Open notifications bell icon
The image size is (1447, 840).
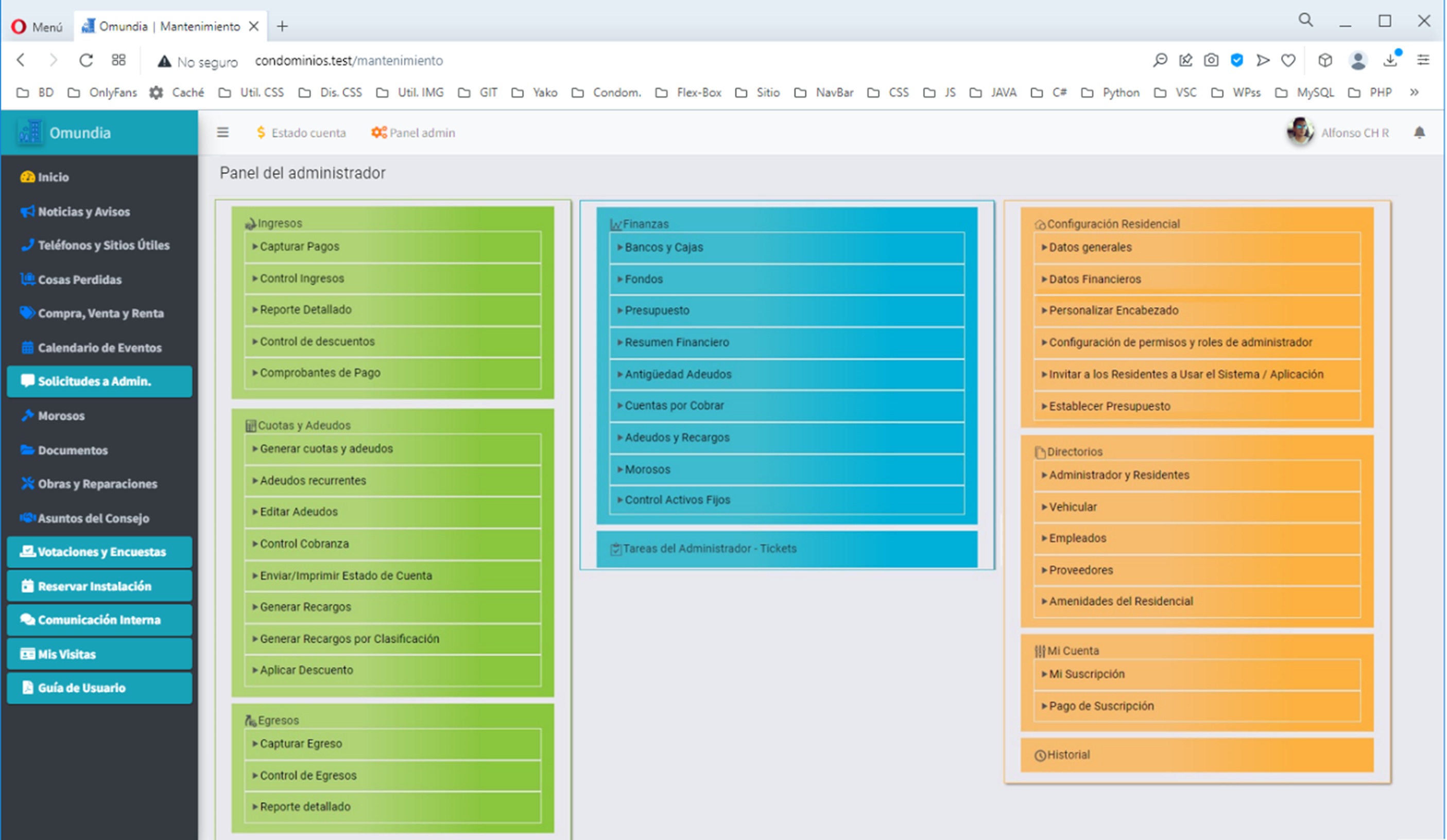pos(1419,133)
